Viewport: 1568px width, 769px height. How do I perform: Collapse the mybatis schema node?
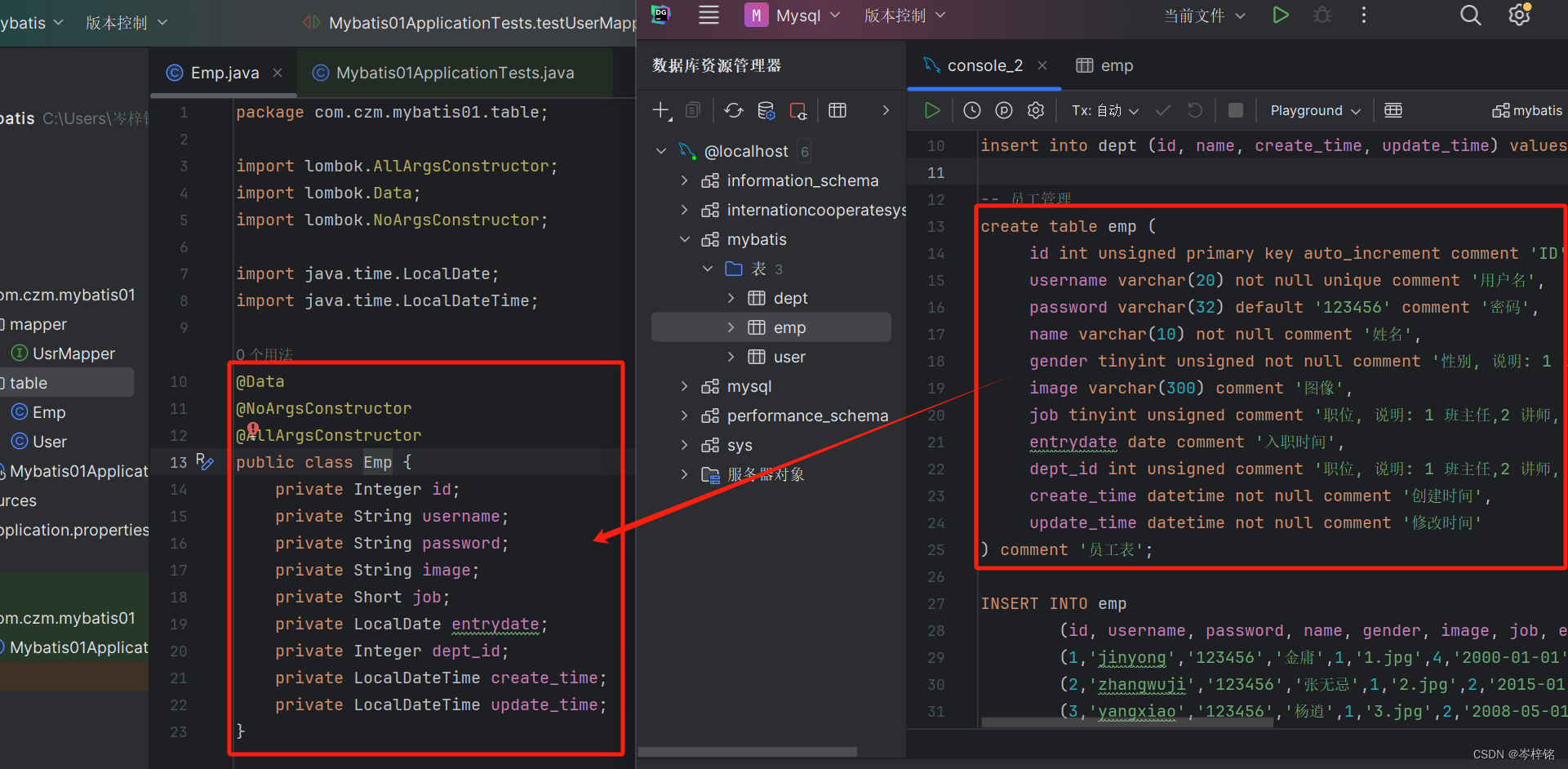tap(685, 238)
